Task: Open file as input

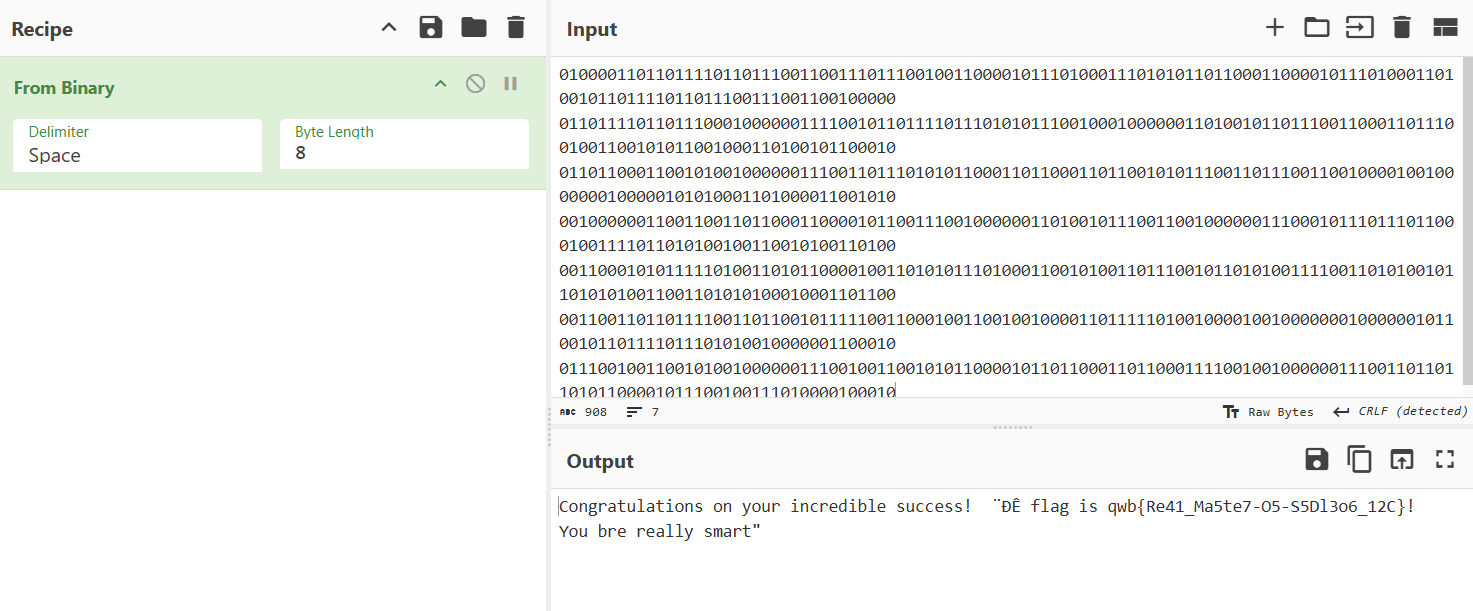Action: coord(1359,28)
